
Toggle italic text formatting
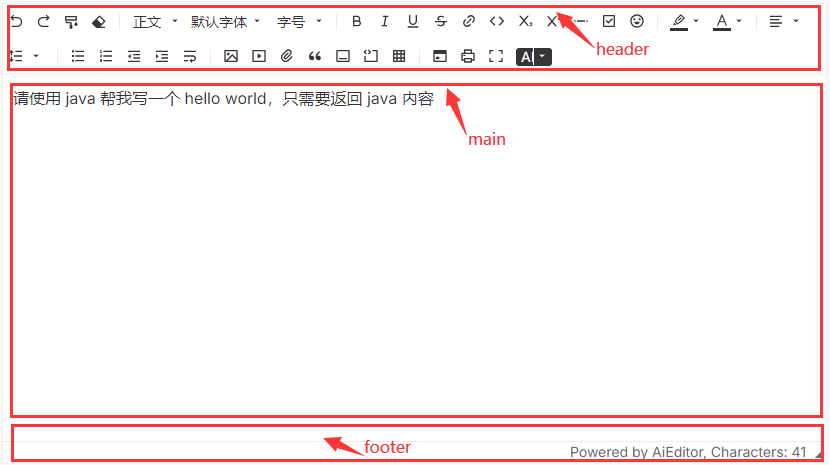(x=385, y=21)
